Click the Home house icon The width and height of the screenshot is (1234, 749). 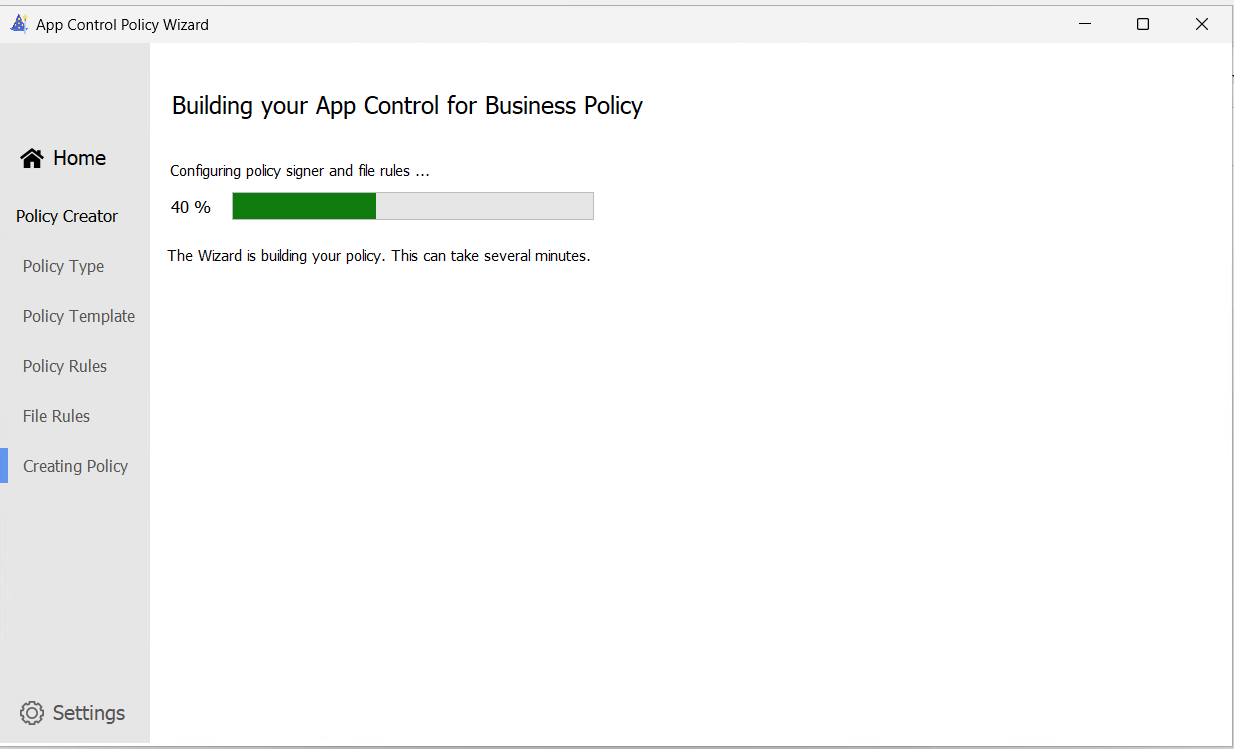(x=32, y=158)
